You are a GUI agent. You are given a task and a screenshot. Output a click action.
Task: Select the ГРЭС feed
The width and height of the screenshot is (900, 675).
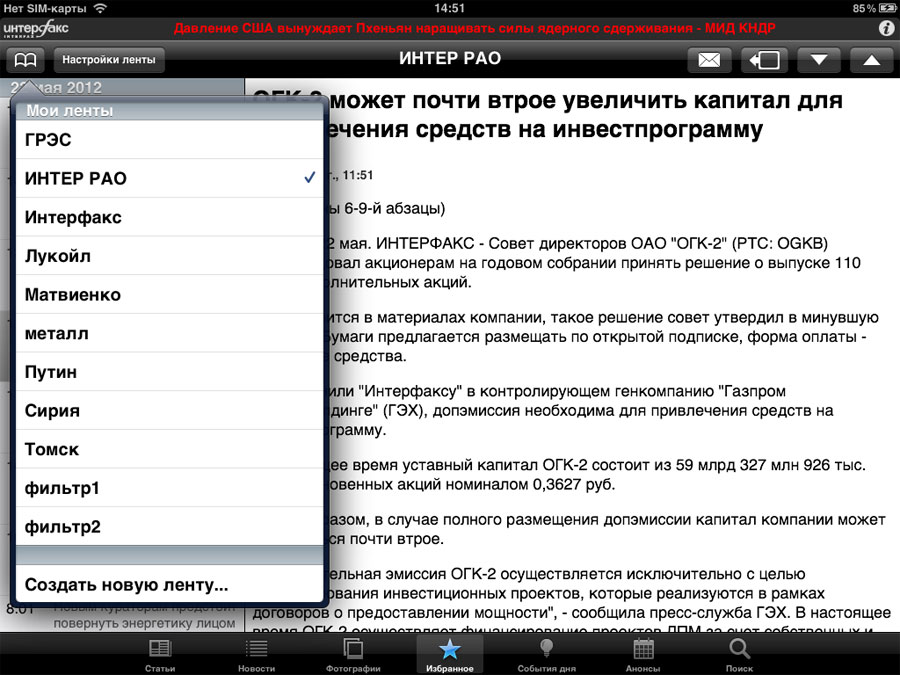click(169, 139)
